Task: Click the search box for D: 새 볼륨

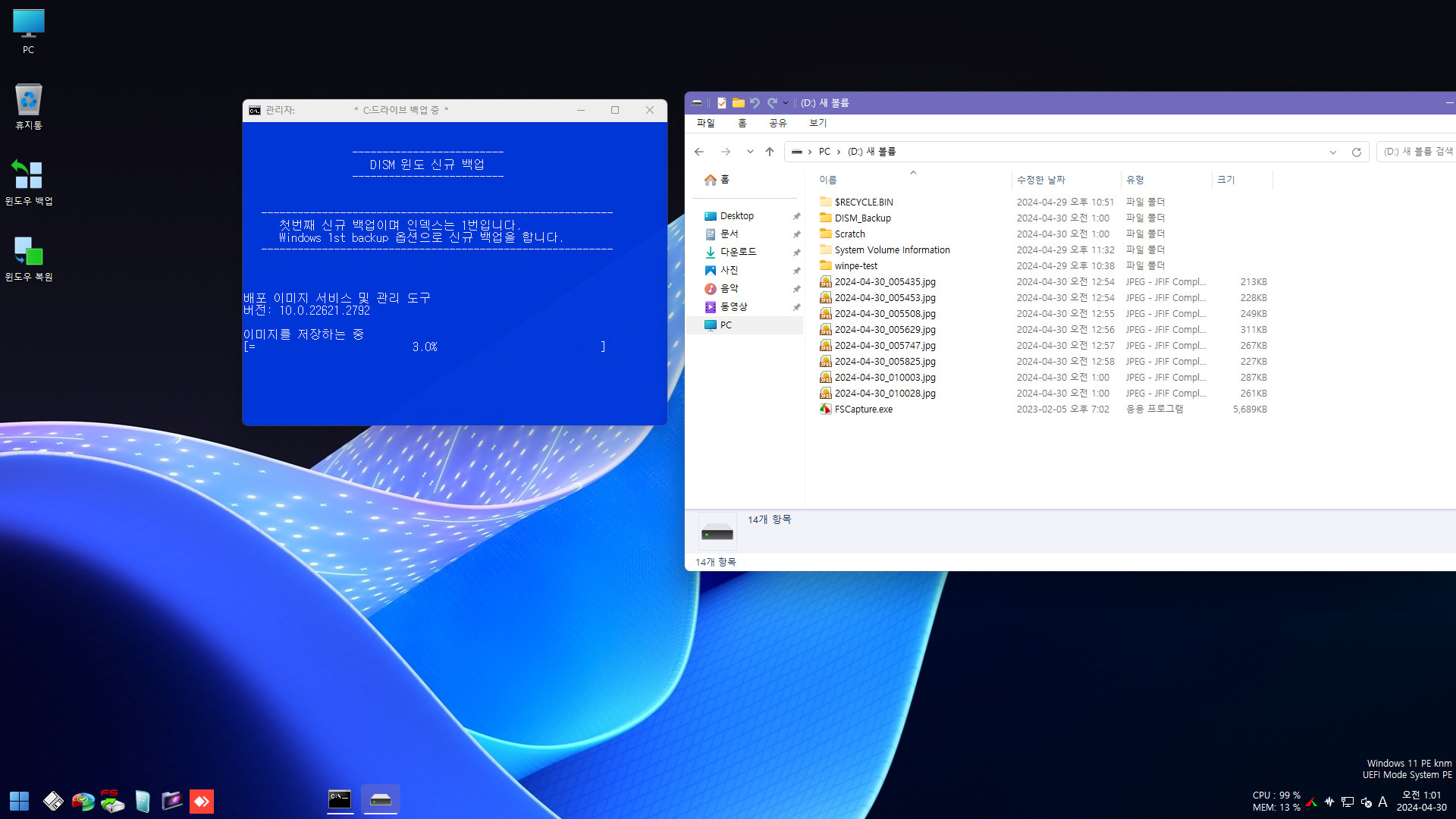Action: (1417, 152)
